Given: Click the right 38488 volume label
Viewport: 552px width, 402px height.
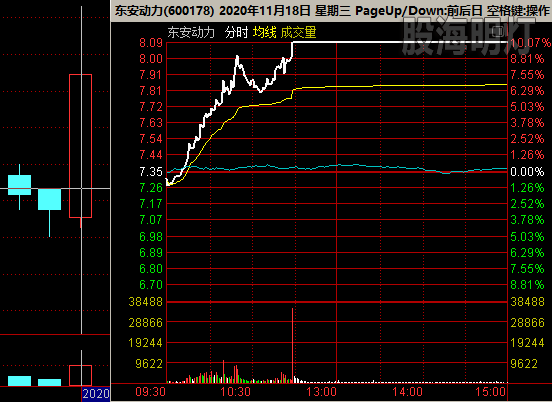Looking at the screenshot, I should 527,302.
